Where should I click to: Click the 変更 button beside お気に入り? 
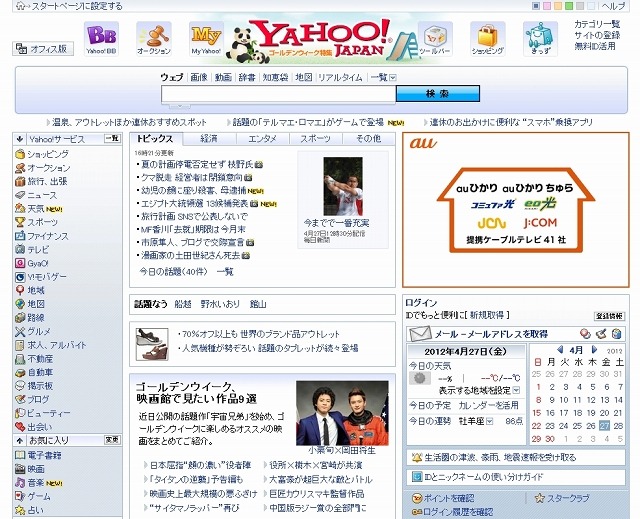tap(112, 440)
